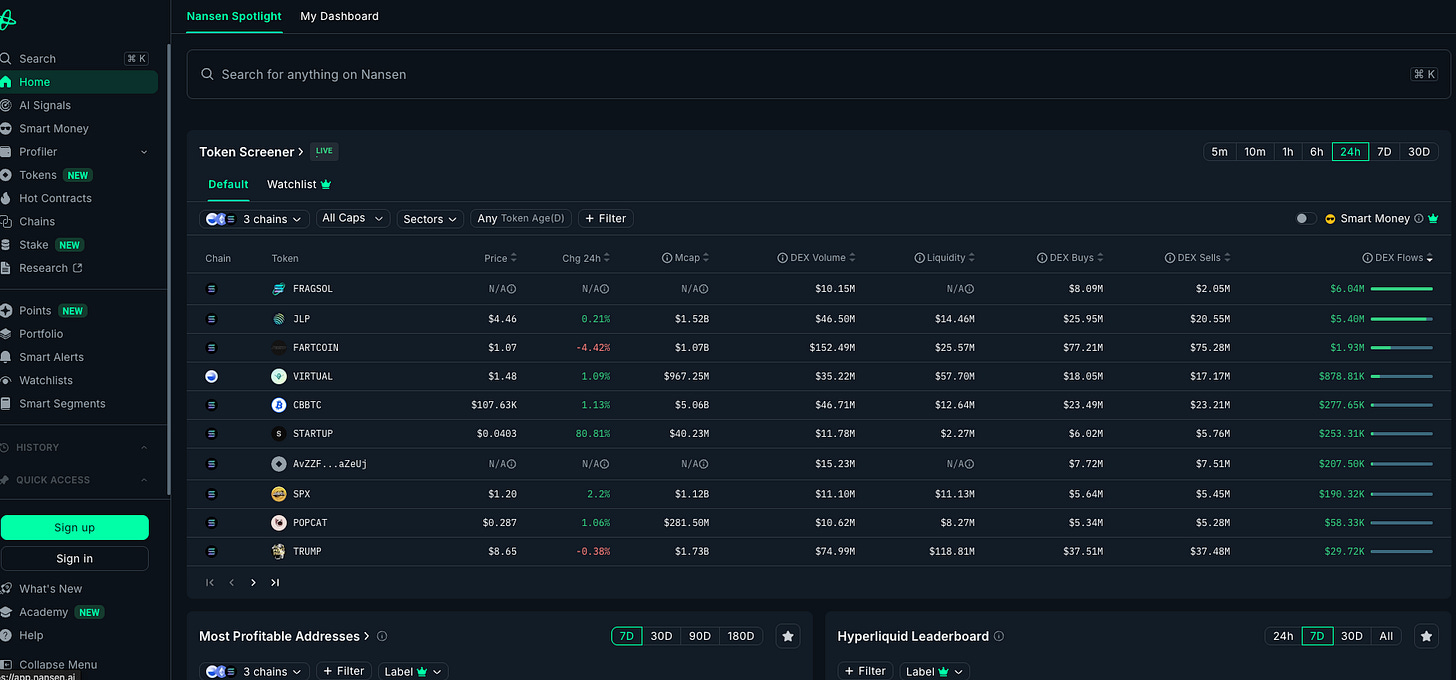Click the FARTCOIN DEX Flows bar

(x=1401, y=347)
